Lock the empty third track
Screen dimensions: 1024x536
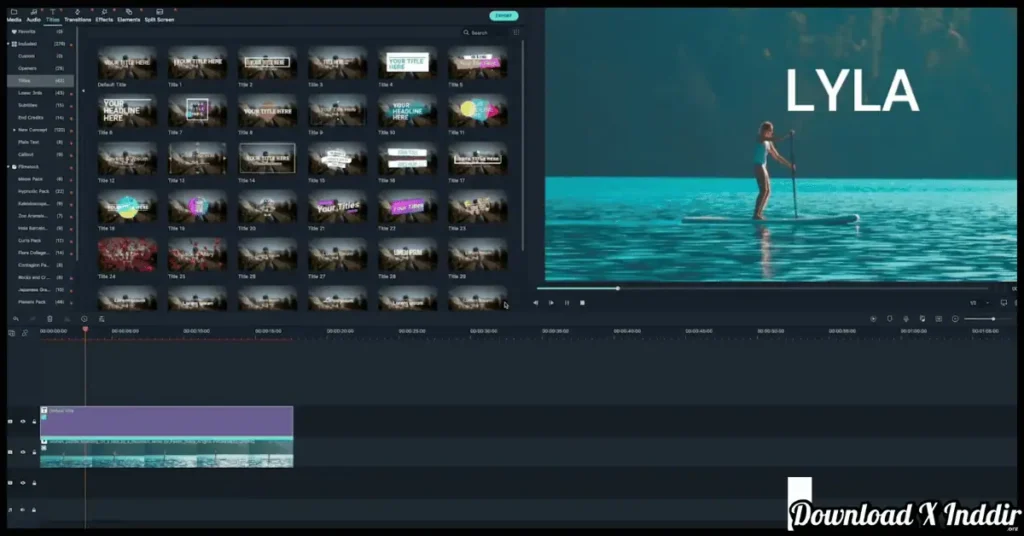coord(34,483)
